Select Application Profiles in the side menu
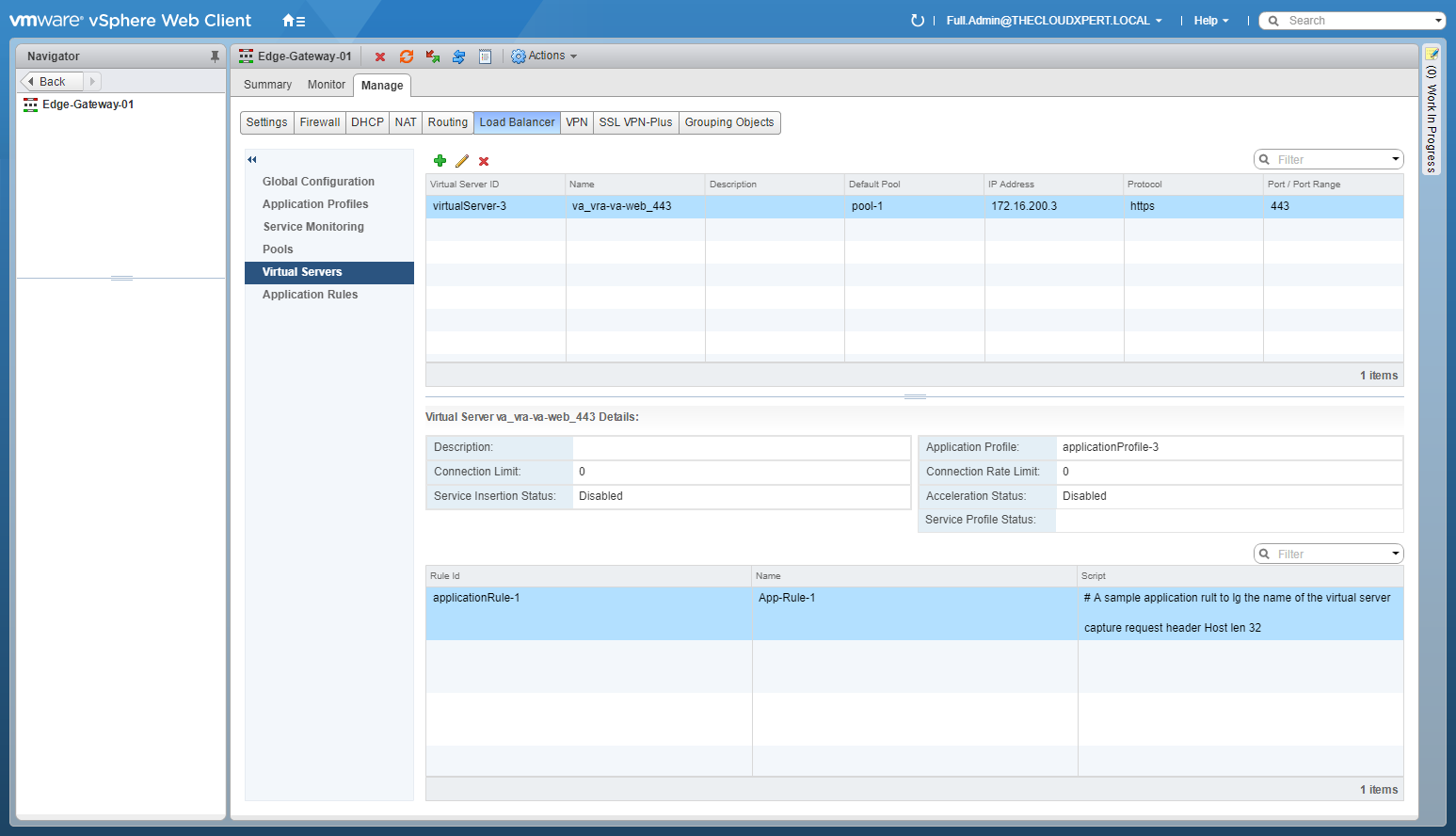This screenshot has width=1456, height=836. coord(315,204)
